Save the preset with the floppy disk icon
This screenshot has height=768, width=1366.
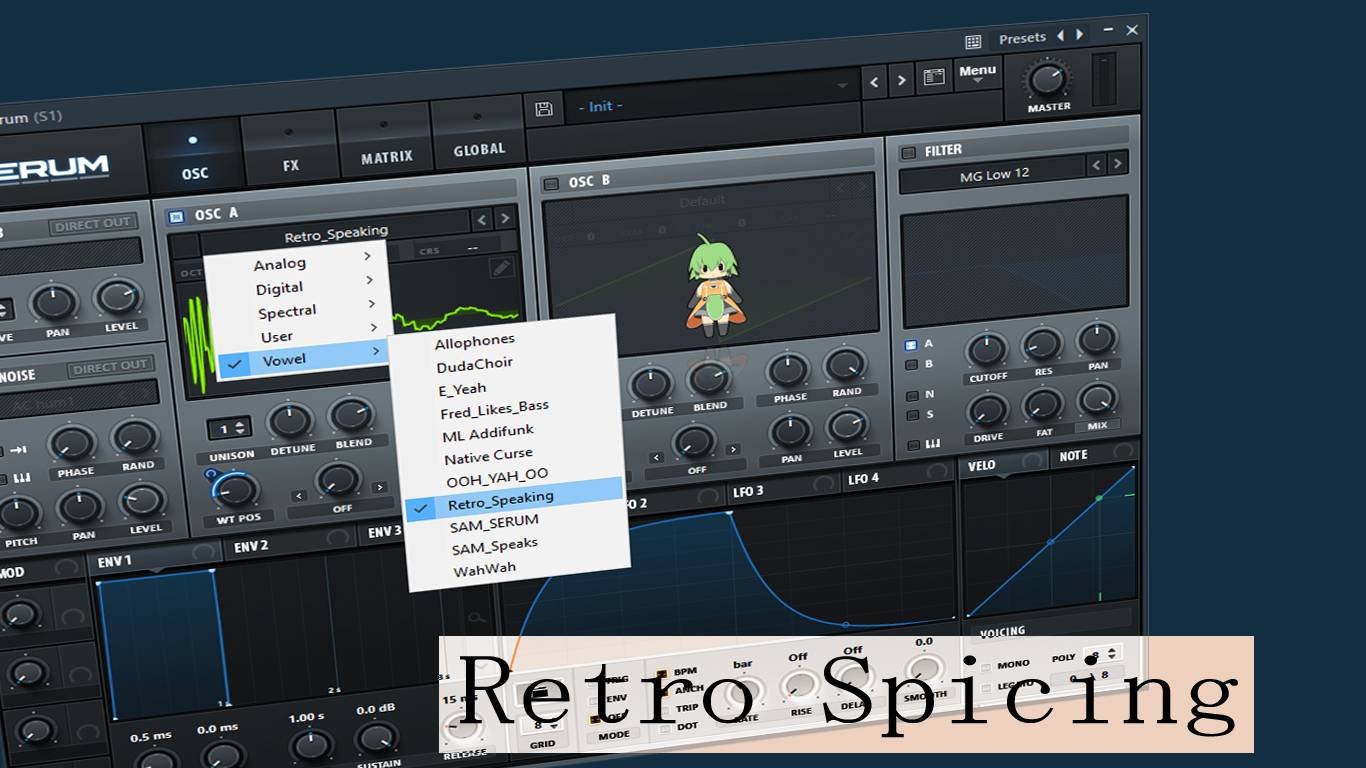click(x=544, y=109)
